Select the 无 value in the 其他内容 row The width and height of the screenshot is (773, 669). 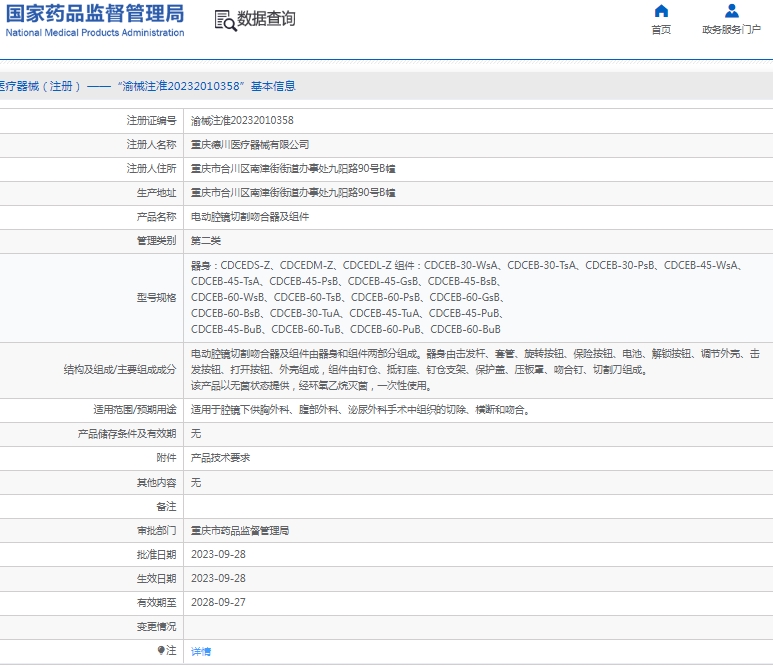click(196, 483)
